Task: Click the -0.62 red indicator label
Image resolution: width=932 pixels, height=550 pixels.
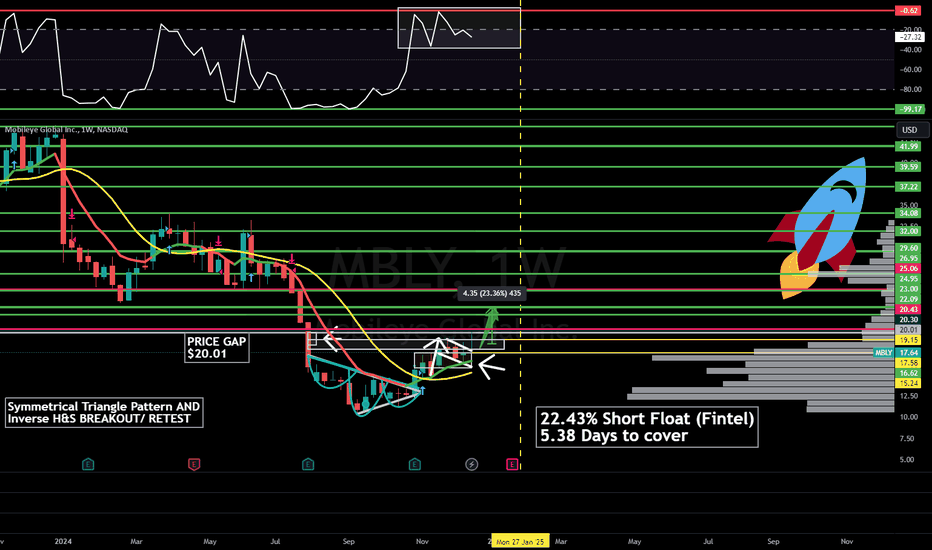Action: (x=909, y=11)
